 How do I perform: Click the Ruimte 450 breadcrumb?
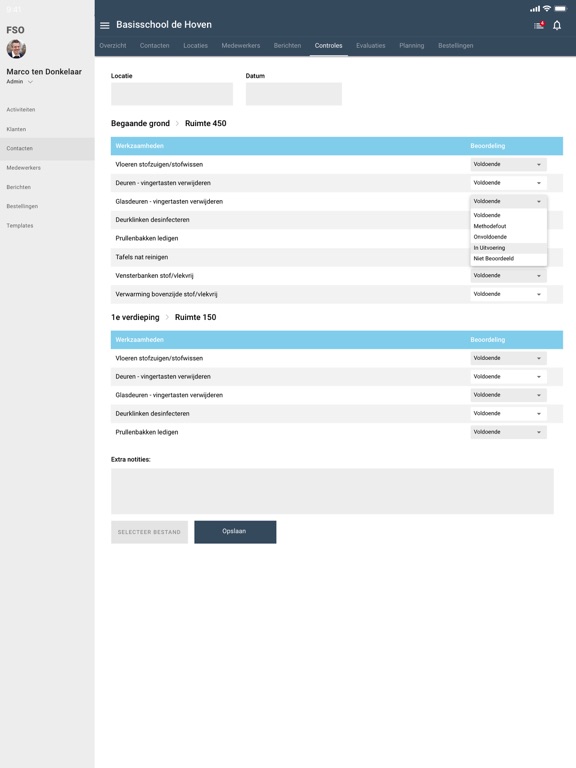tap(206, 123)
